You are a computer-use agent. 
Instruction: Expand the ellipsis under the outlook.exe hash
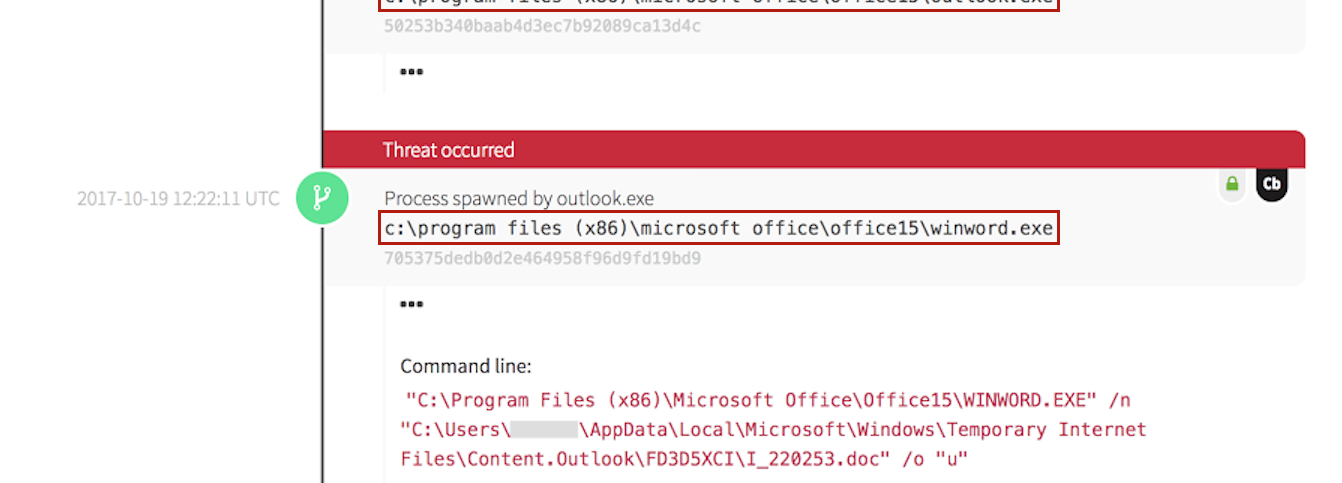410,71
